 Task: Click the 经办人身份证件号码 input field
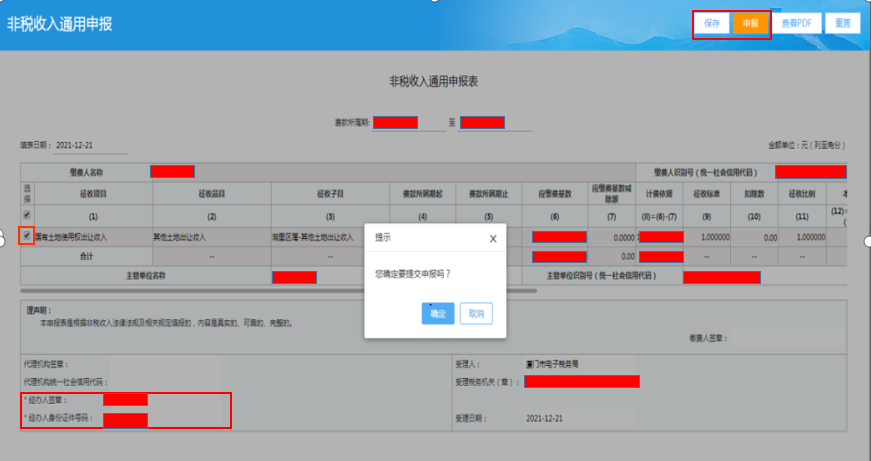click(166, 420)
